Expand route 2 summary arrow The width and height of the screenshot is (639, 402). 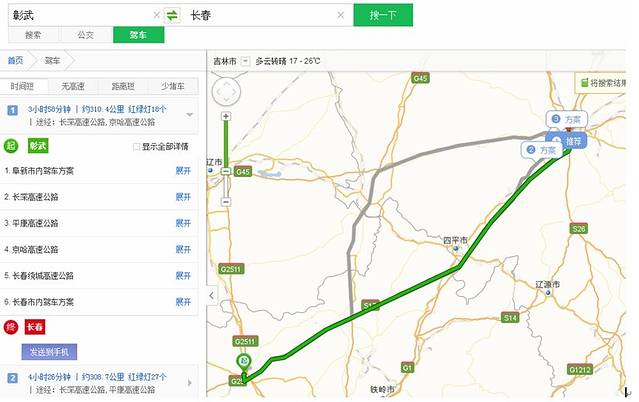(189, 383)
